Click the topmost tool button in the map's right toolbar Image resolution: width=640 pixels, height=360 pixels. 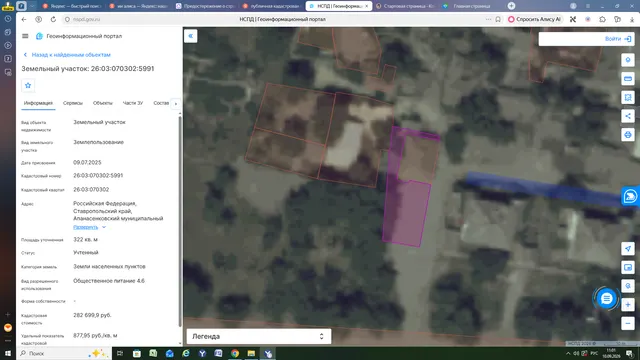click(x=628, y=60)
